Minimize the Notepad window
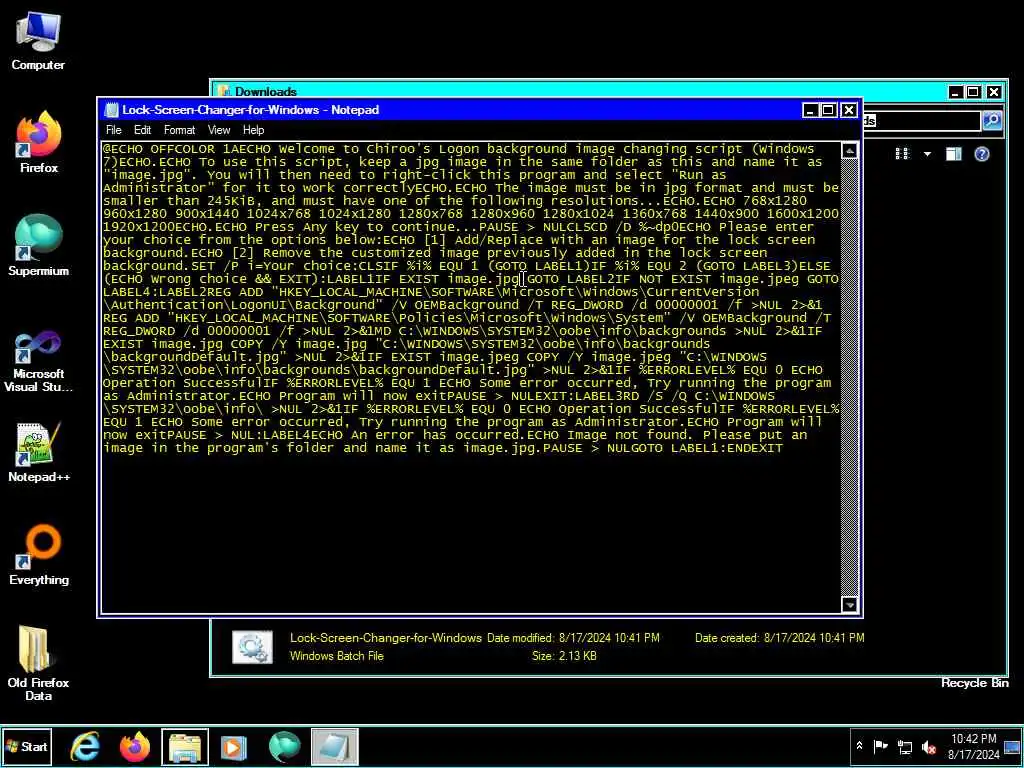The image size is (1024, 768). point(810,110)
